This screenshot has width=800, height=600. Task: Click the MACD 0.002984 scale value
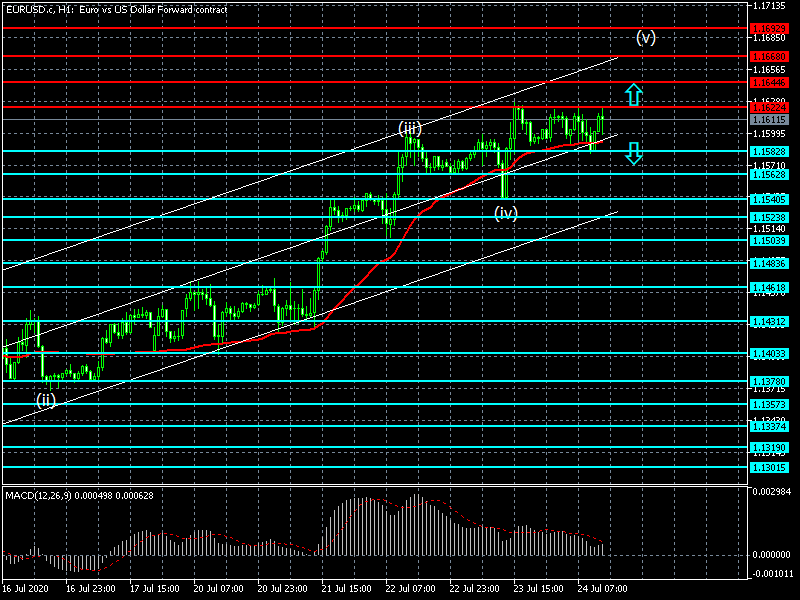click(771, 492)
